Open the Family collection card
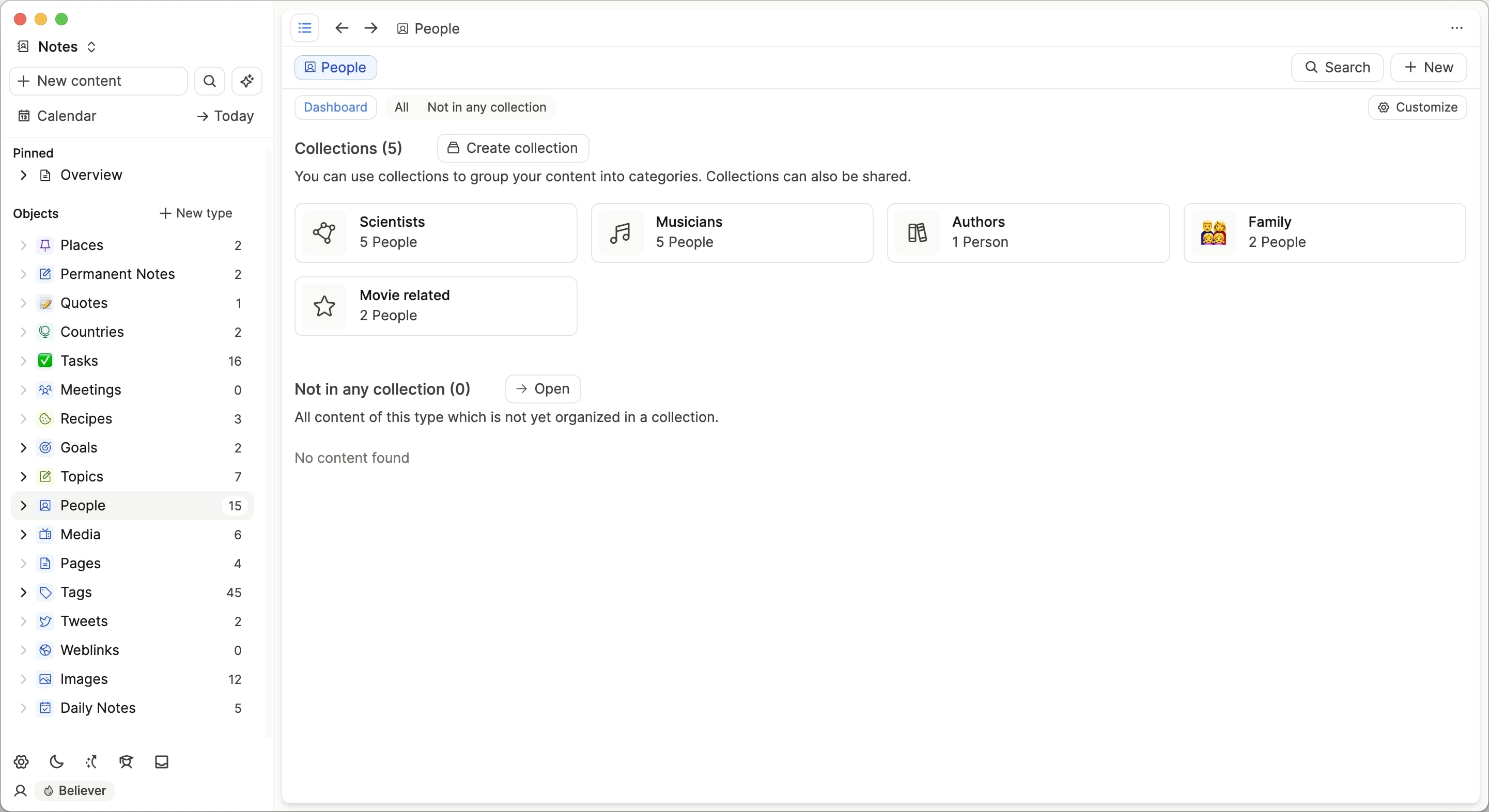Image resolution: width=1489 pixels, height=812 pixels. pos(1324,233)
